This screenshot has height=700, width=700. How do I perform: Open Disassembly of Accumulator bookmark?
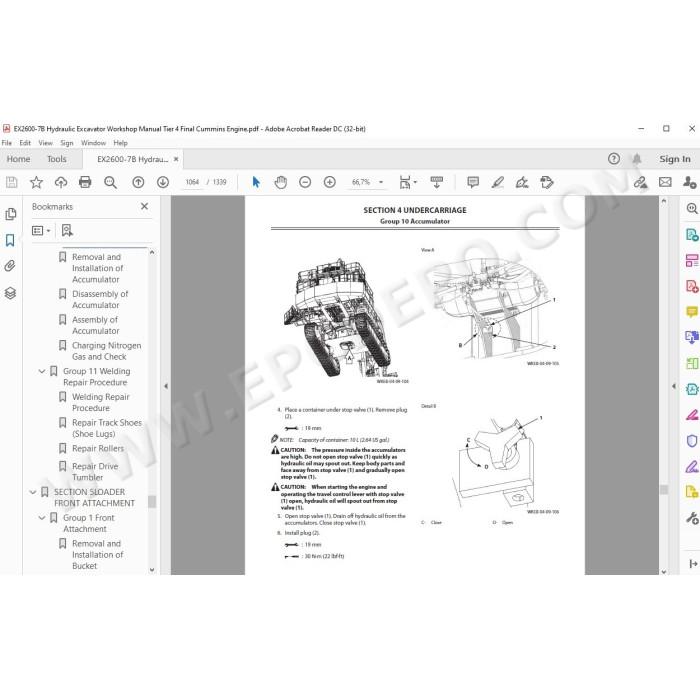[100, 300]
